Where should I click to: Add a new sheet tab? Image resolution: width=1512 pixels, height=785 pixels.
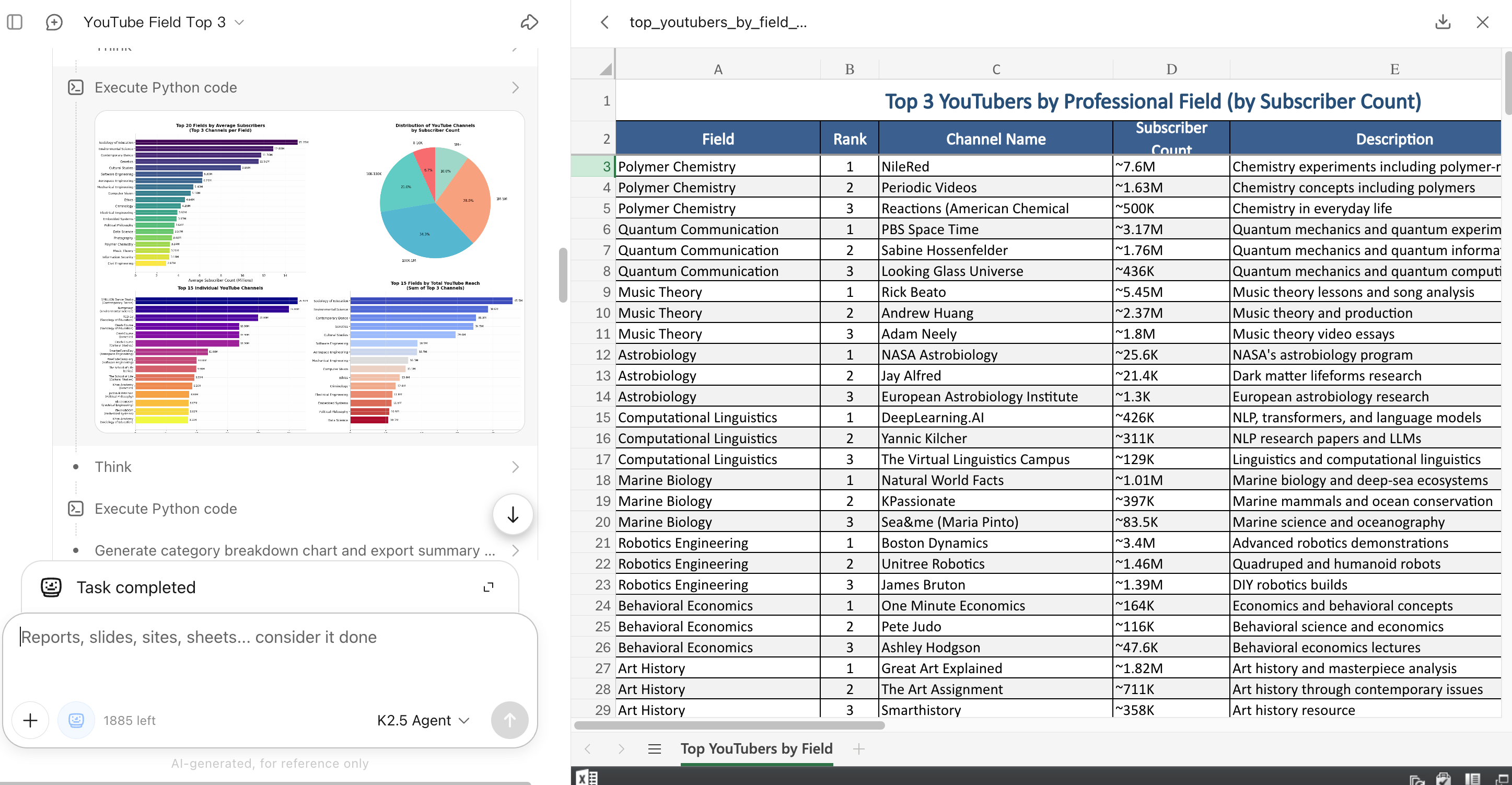pos(858,748)
